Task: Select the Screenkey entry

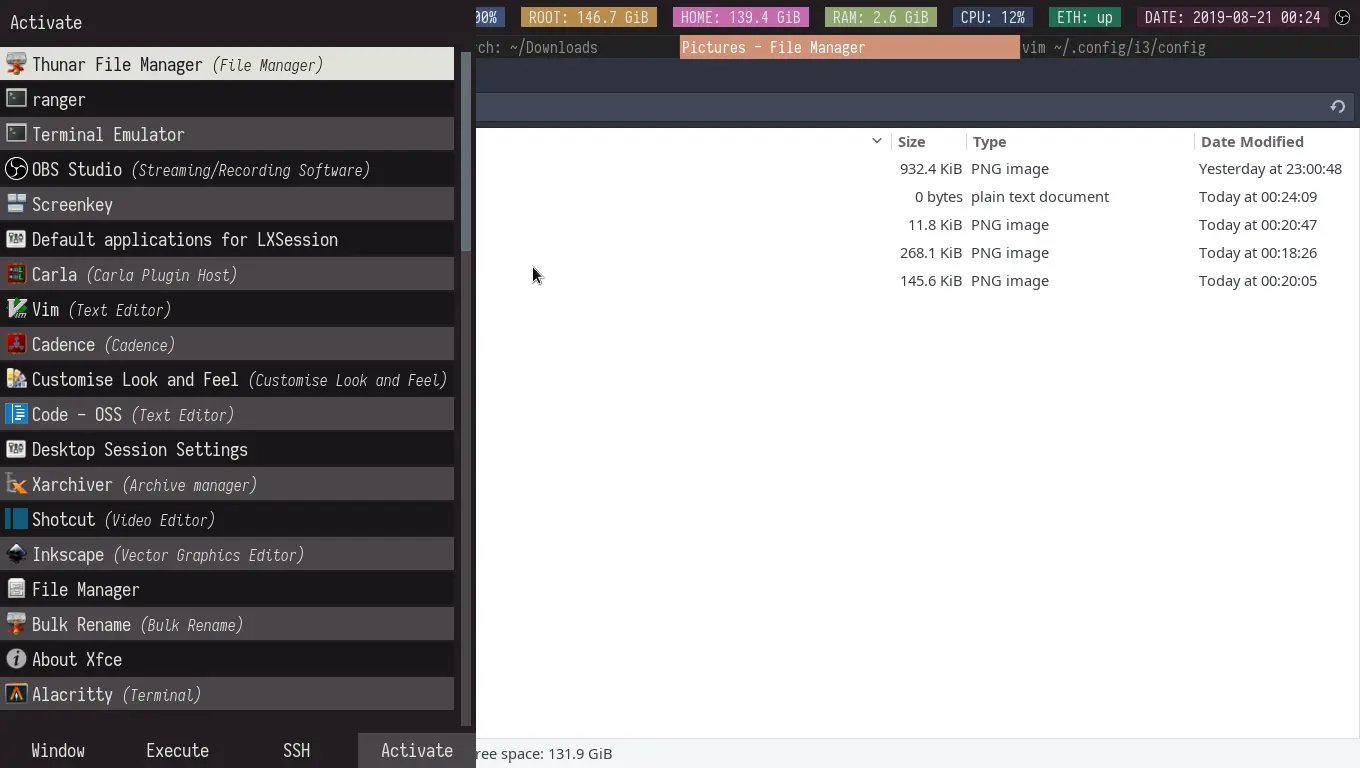Action: (227, 204)
